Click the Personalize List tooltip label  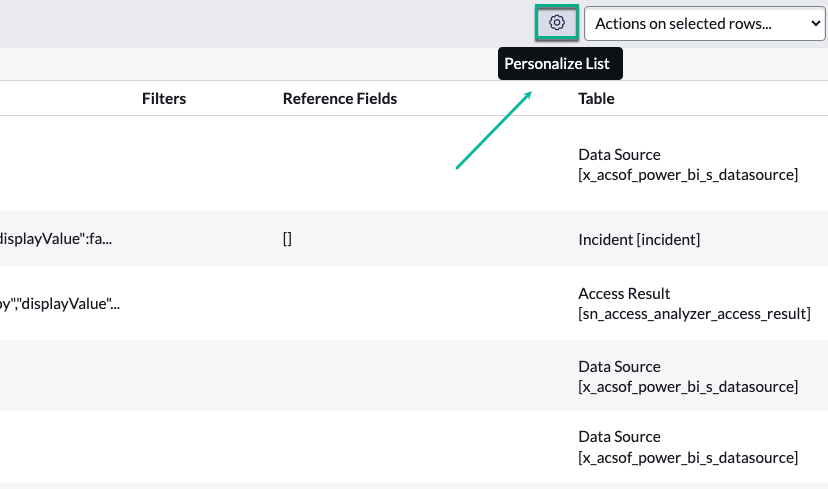[560, 64]
